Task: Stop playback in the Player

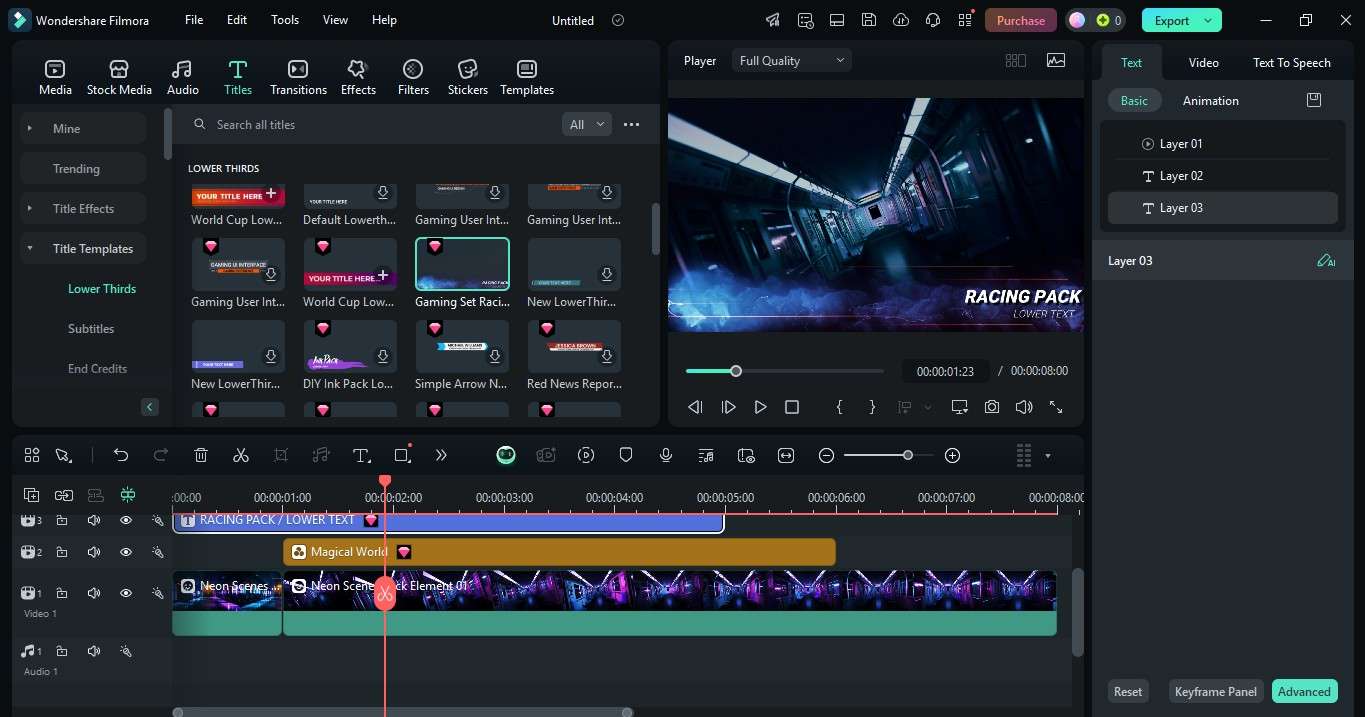Action: (x=792, y=407)
